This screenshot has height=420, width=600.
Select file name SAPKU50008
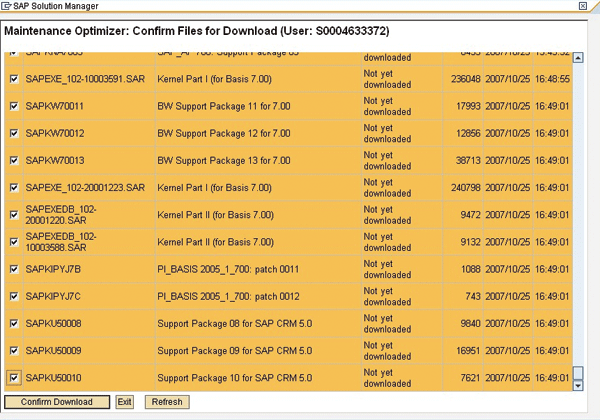pyautogui.click(x=54, y=324)
